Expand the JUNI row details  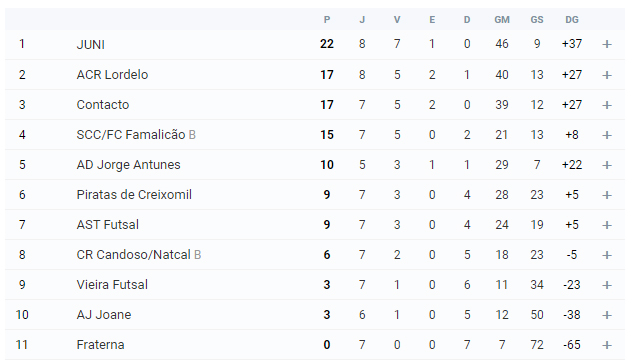[x=607, y=44]
